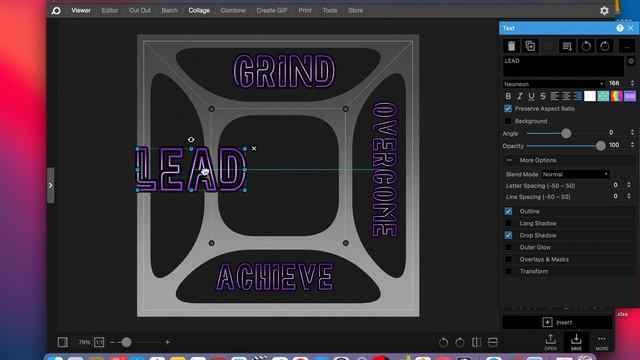Image resolution: width=640 pixels, height=360 pixels.
Task: Open the Store tab
Action: [x=355, y=11]
